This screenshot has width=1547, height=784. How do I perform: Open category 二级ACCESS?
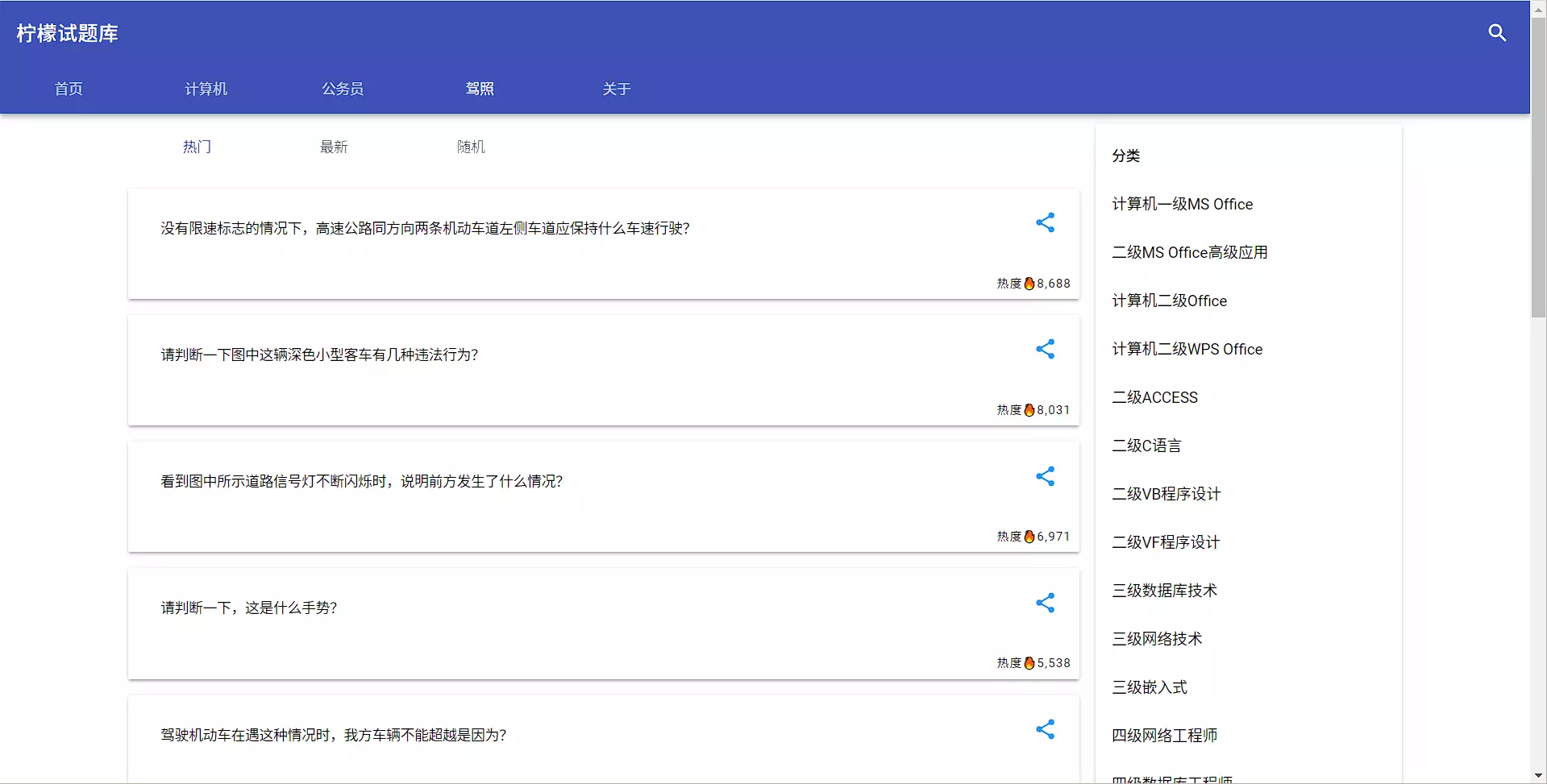coord(1154,397)
